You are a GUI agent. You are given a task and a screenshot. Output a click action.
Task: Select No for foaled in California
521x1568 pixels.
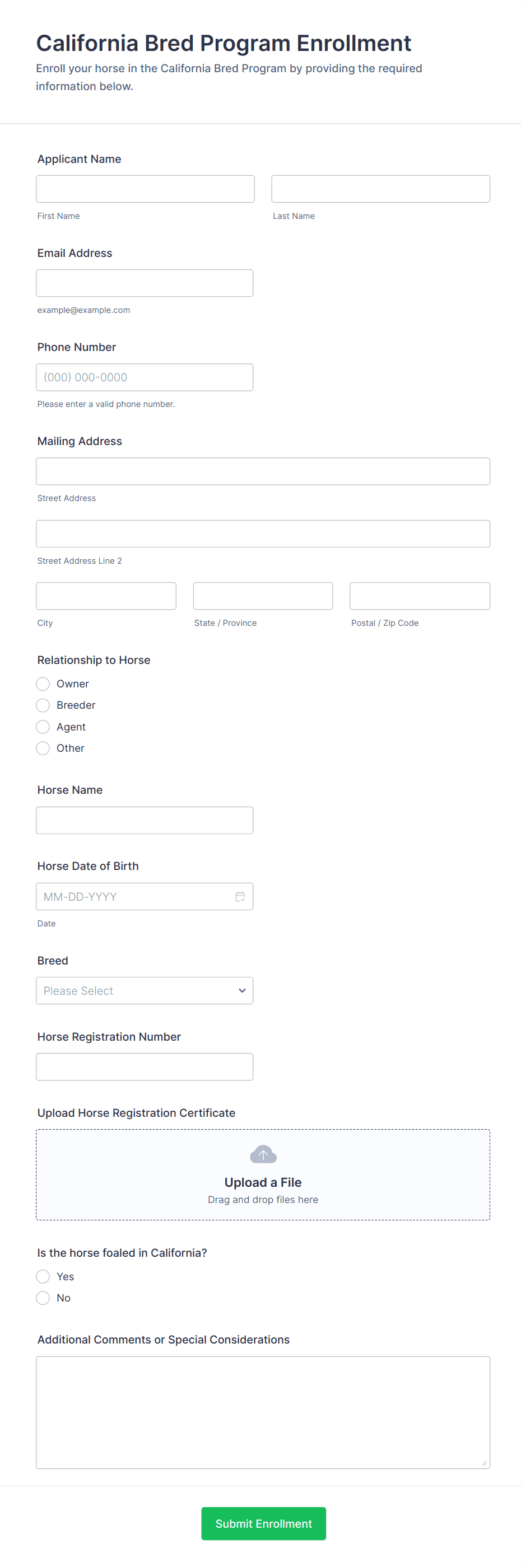click(x=43, y=1298)
